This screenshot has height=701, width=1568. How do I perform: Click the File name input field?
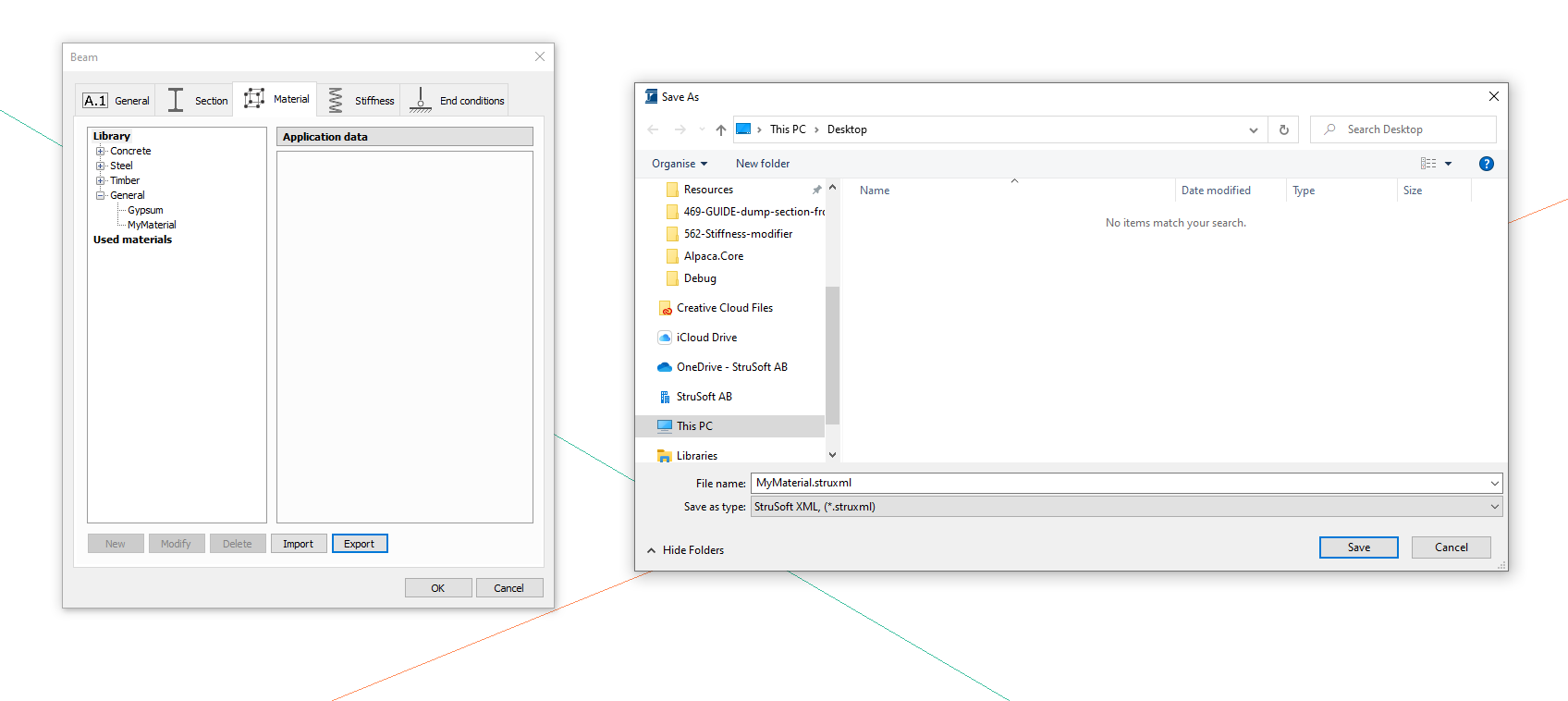click(1119, 483)
